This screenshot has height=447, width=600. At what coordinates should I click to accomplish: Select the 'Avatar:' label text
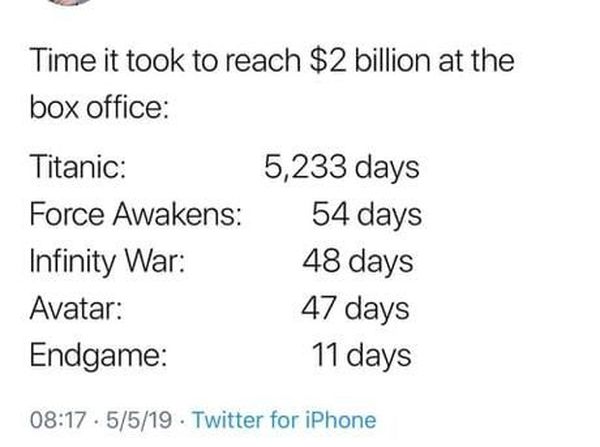pyautogui.click(x=76, y=308)
